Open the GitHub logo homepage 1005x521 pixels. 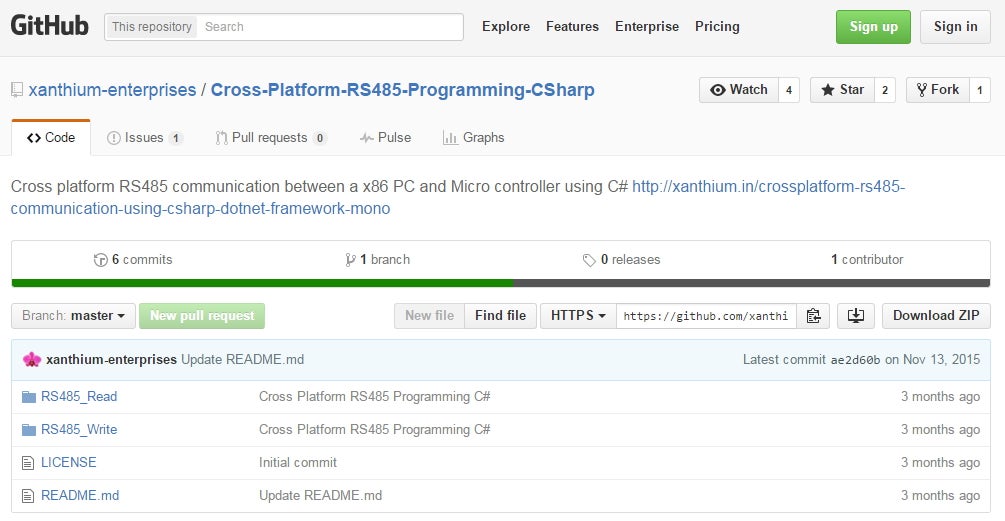(49, 26)
